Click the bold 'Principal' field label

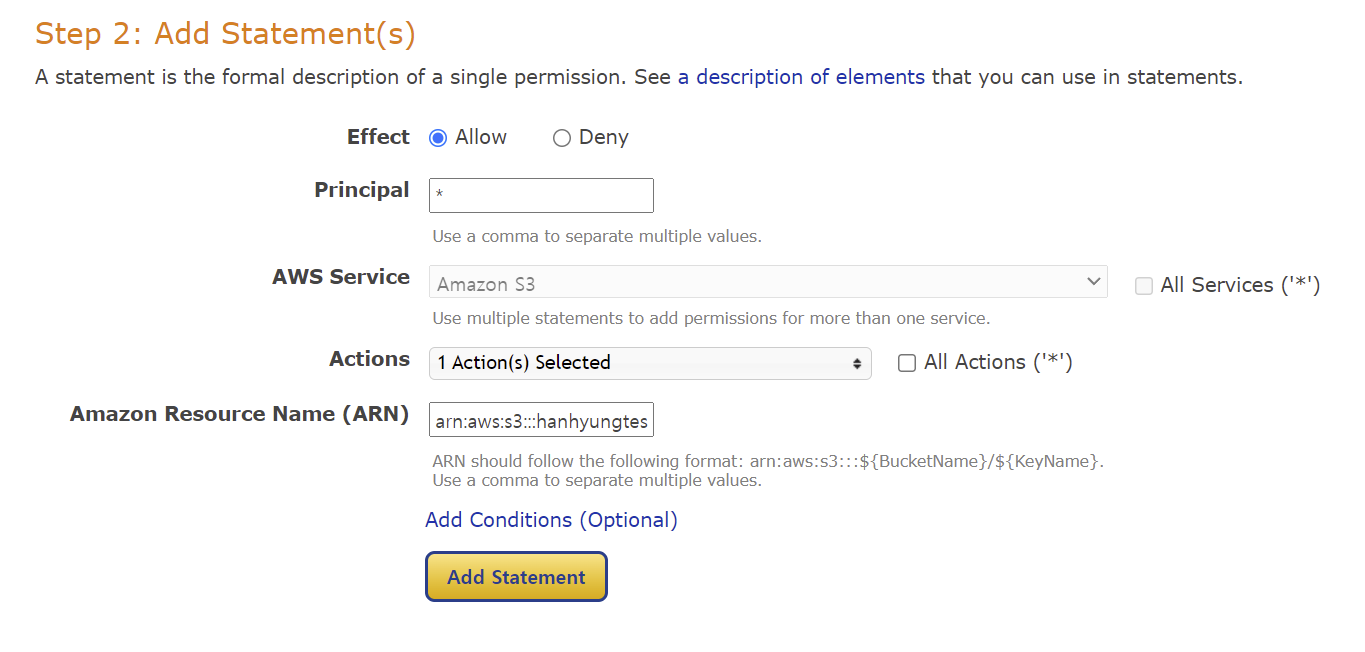point(361,190)
